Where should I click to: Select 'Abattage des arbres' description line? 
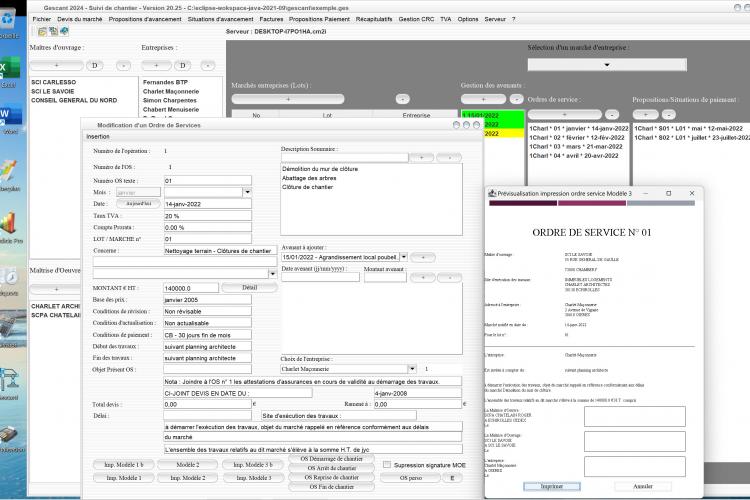click(309, 178)
